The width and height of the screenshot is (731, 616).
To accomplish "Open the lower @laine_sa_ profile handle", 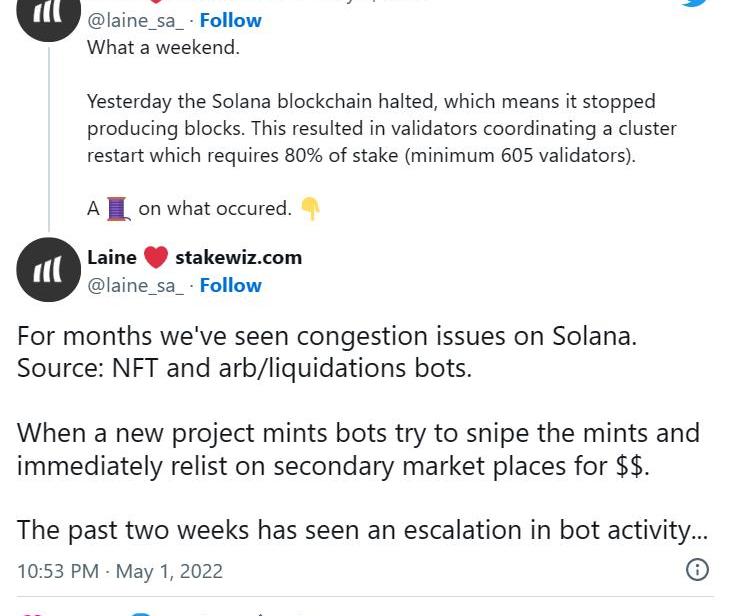I will click(x=134, y=285).
